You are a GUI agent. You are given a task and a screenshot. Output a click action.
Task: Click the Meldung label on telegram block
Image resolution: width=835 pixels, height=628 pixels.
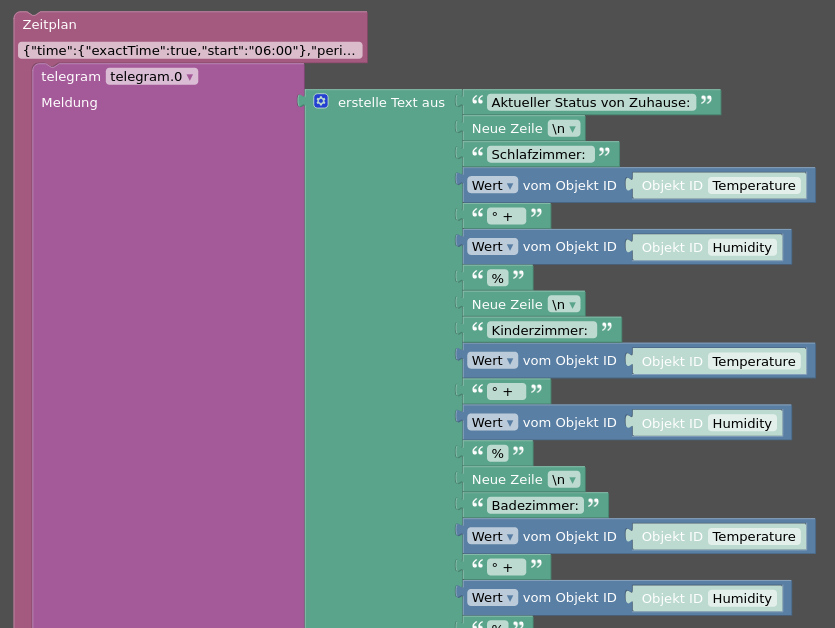[69, 102]
